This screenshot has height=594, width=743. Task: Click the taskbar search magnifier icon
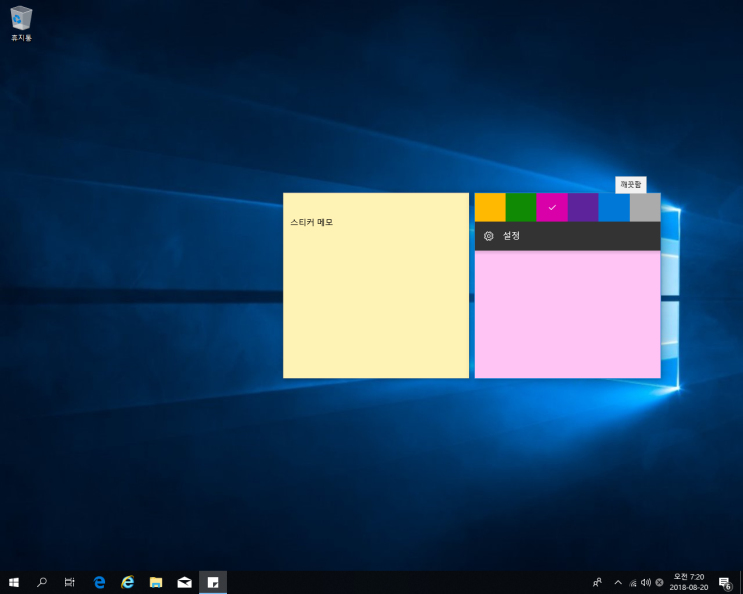(42, 582)
